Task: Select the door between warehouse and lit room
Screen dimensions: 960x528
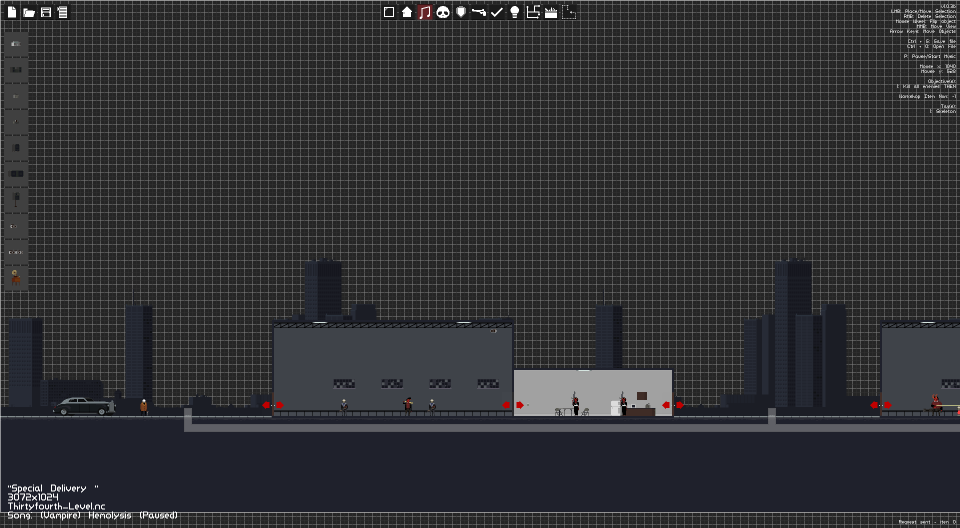Action: pos(513,405)
